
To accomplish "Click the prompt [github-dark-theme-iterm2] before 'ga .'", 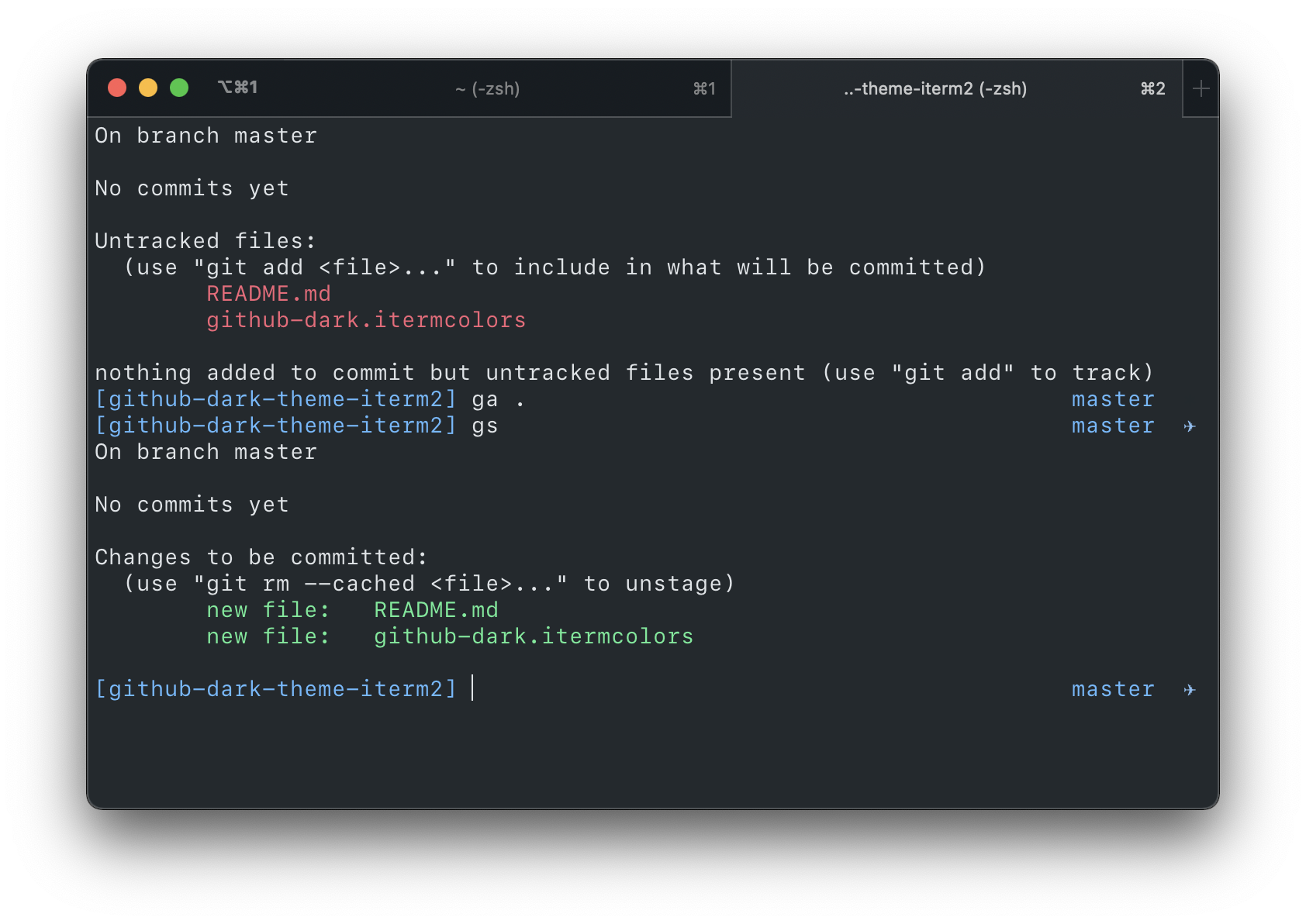I will (x=276, y=399).
